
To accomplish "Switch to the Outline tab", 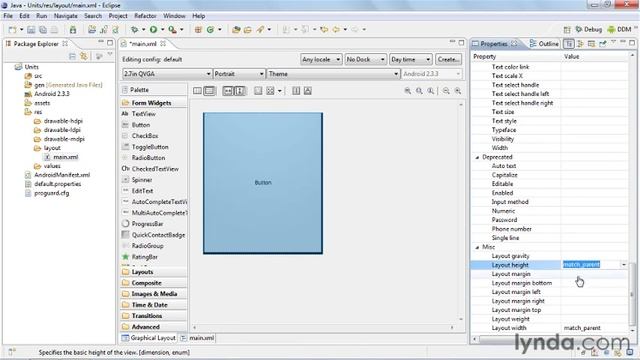I will 544,44.
